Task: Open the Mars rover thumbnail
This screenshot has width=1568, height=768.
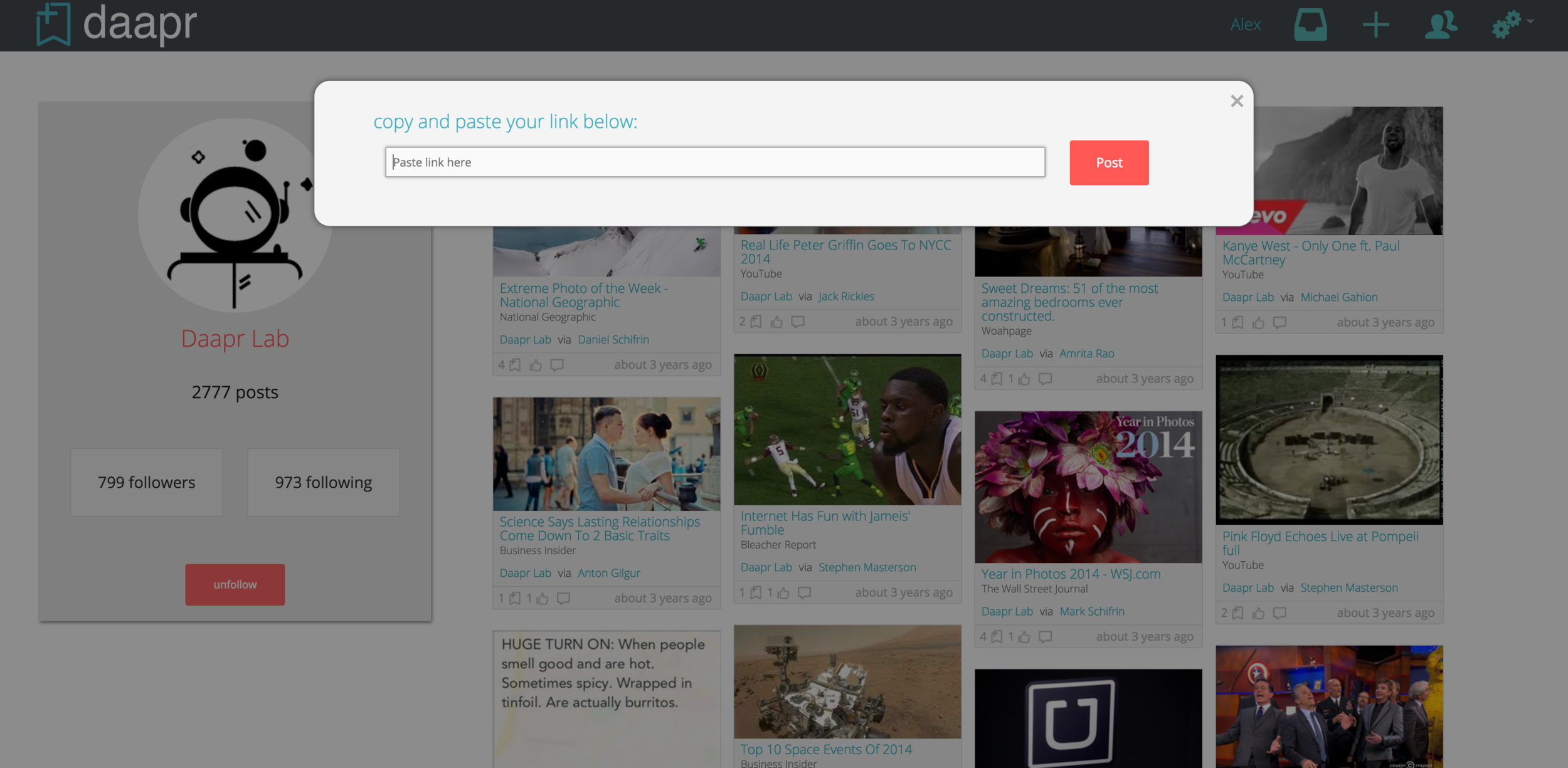Action: [x=847, y=681]
